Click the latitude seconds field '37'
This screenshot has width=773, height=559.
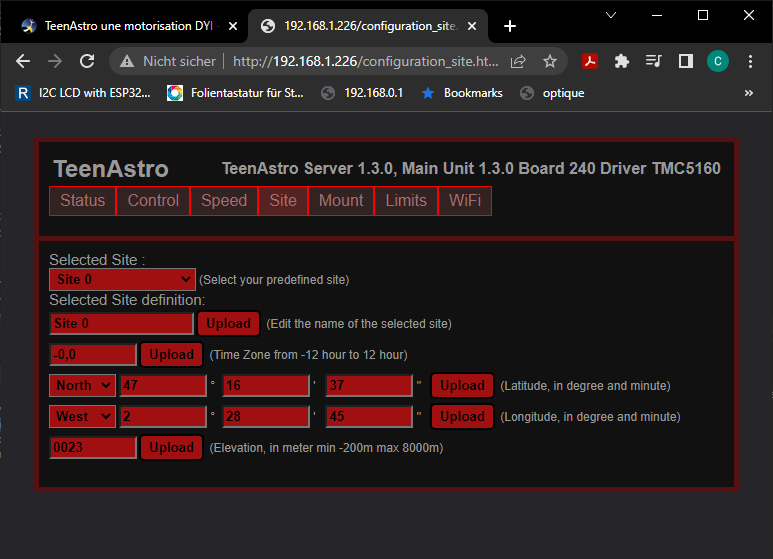(x=369, y=385)
